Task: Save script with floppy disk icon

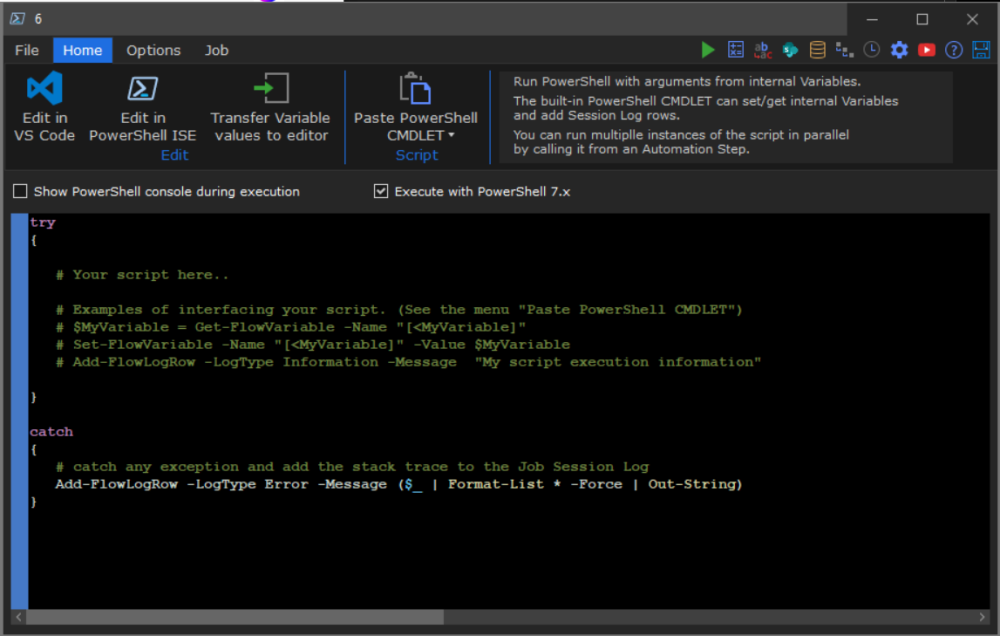Action: point(981,50)
